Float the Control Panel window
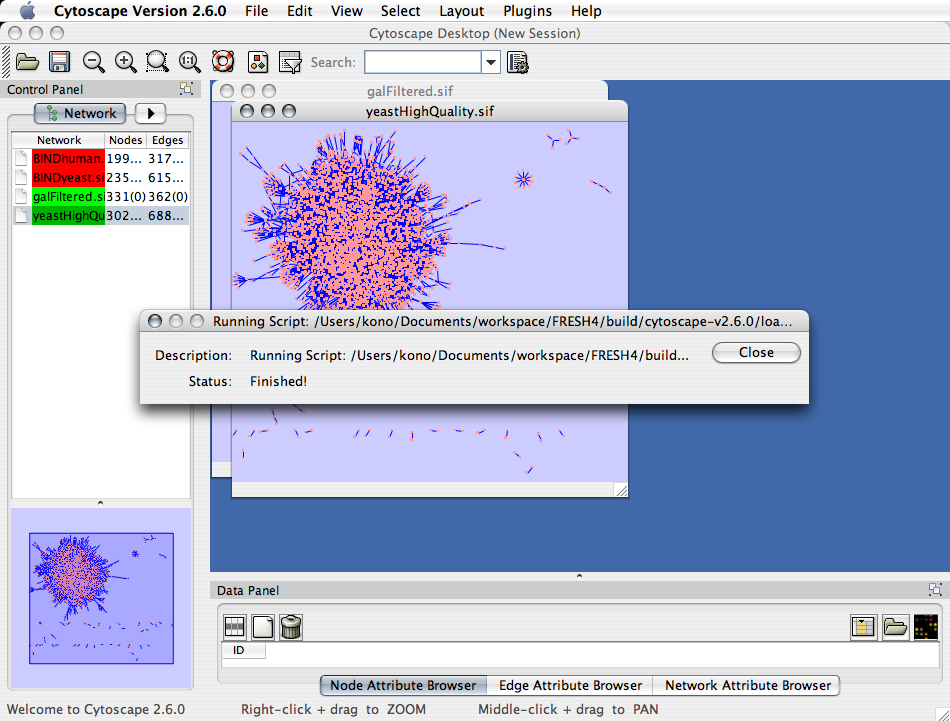 (x=187, y=89)
